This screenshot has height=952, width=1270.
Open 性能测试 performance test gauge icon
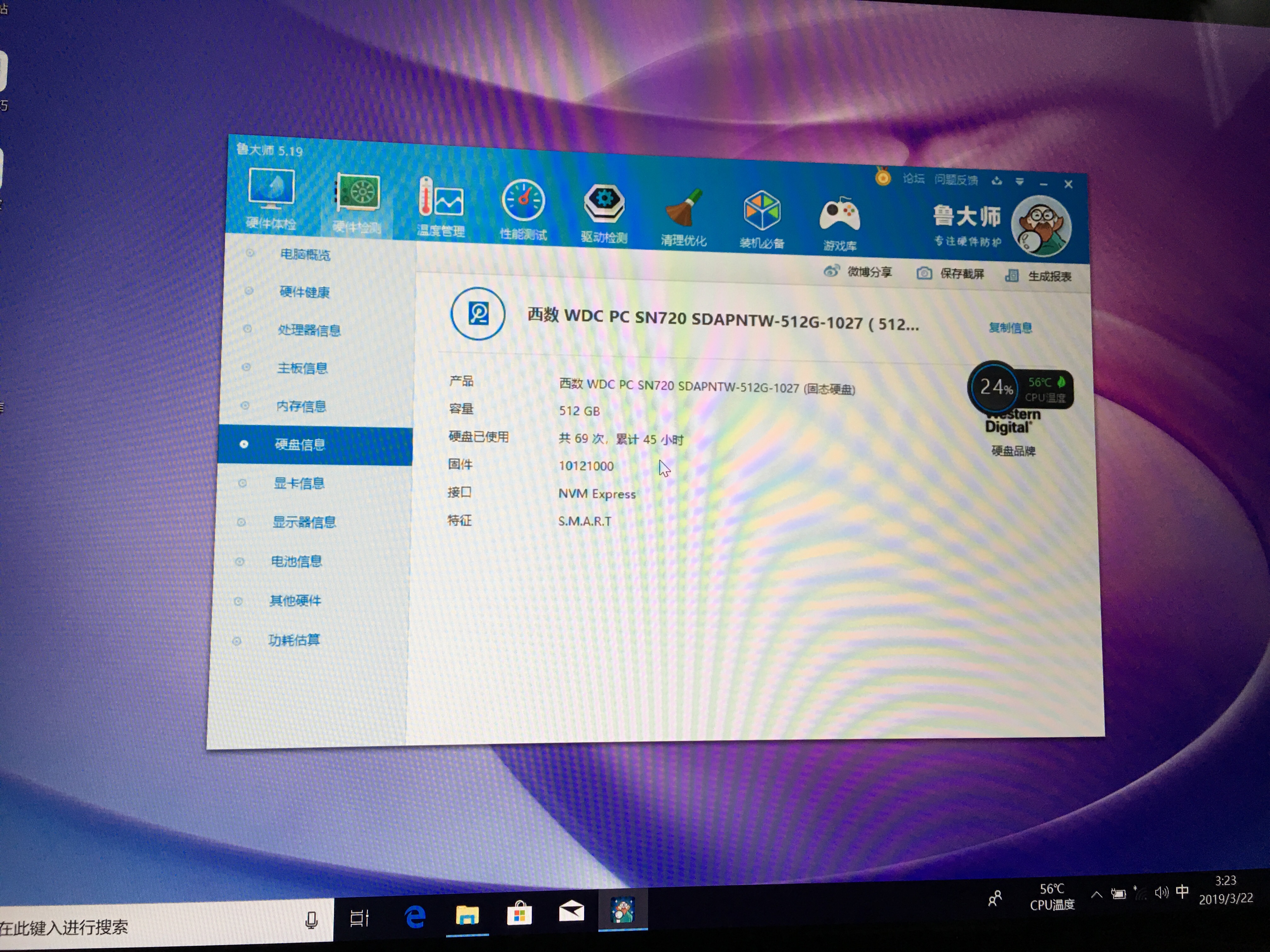tap(523, 210)
